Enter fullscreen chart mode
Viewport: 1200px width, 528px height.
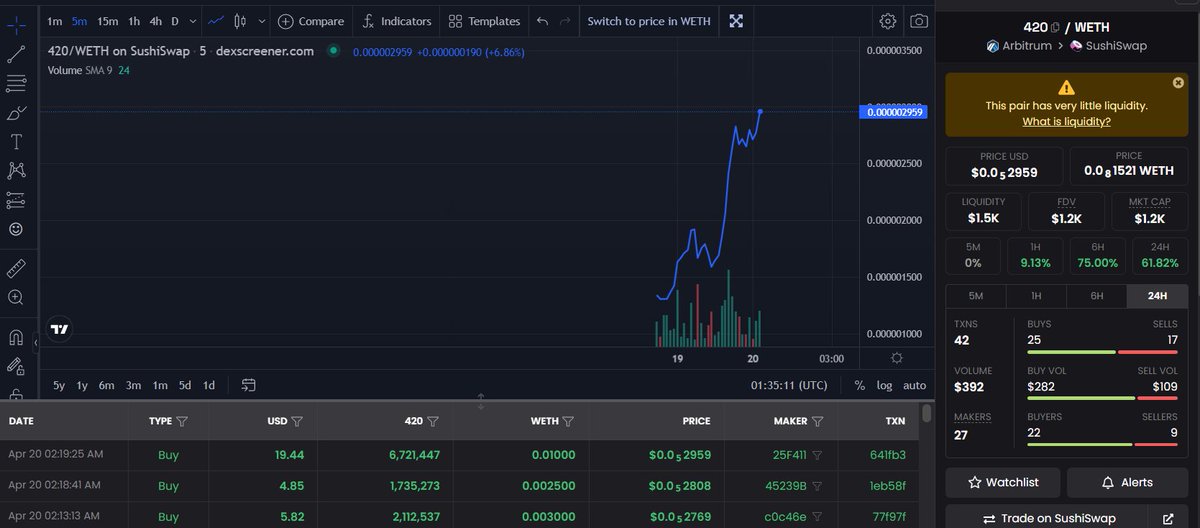(736, 21)
